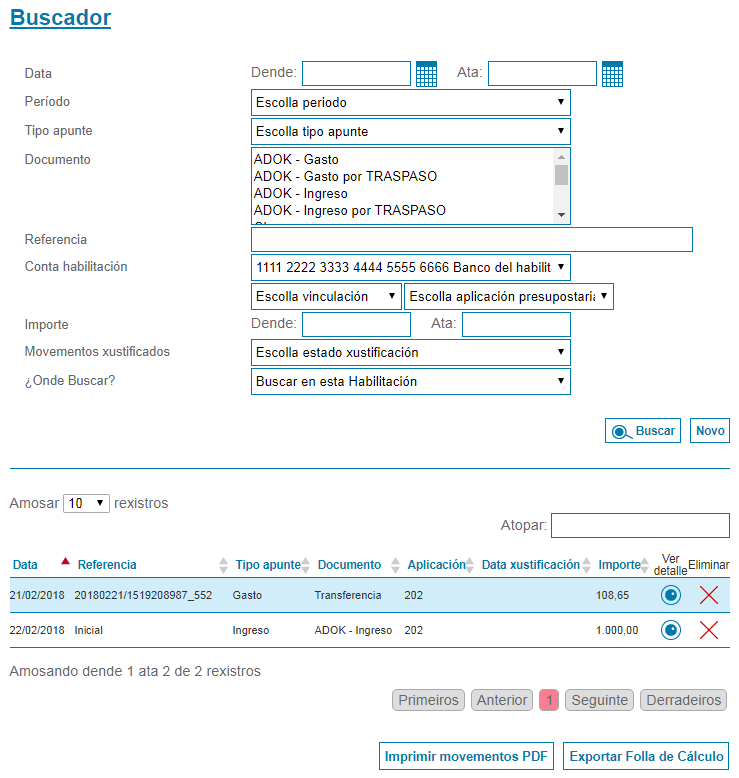Click 'Imprimir movementos PDF' button
Image resolution: width=739 pixels, height=778 pixels.
click(466, 757)
